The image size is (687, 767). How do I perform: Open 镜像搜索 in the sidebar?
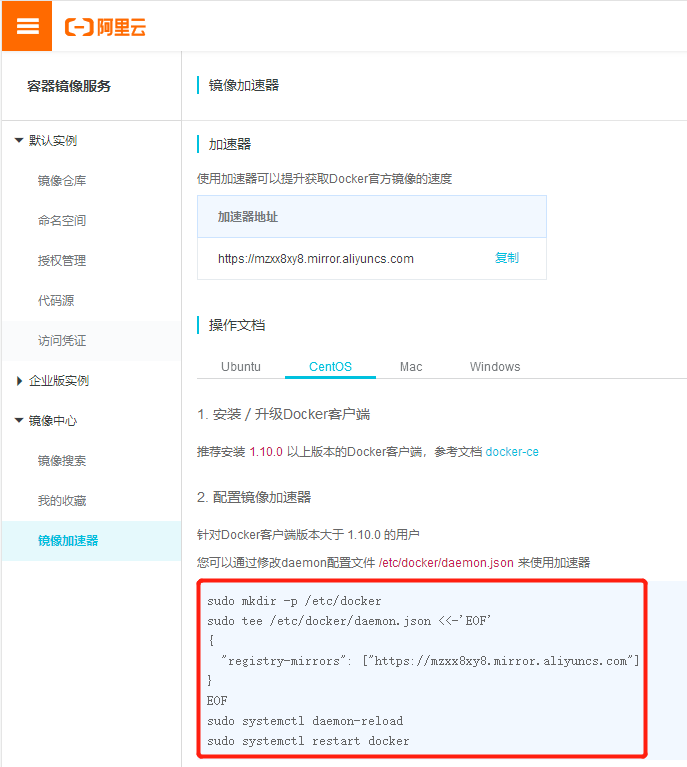tap(62, 460)
